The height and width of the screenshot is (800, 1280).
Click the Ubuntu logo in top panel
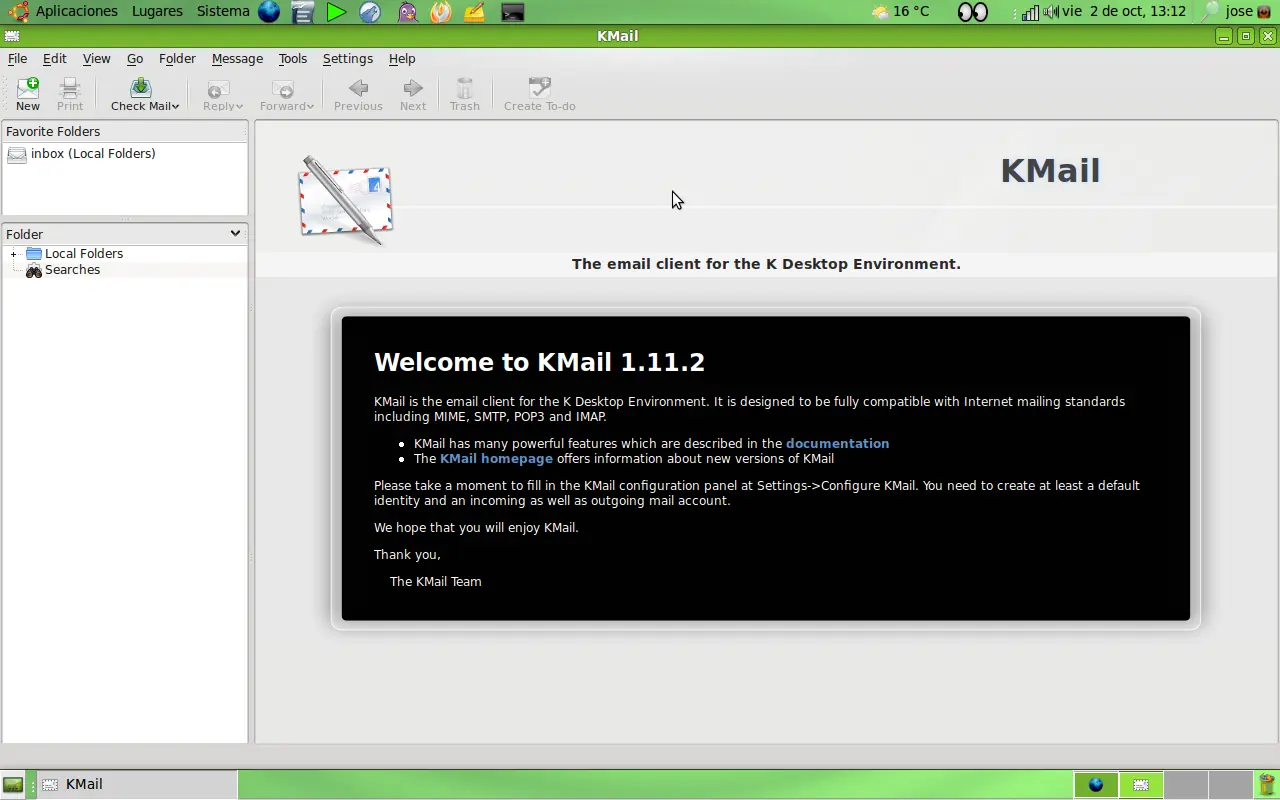pos(18,12)
